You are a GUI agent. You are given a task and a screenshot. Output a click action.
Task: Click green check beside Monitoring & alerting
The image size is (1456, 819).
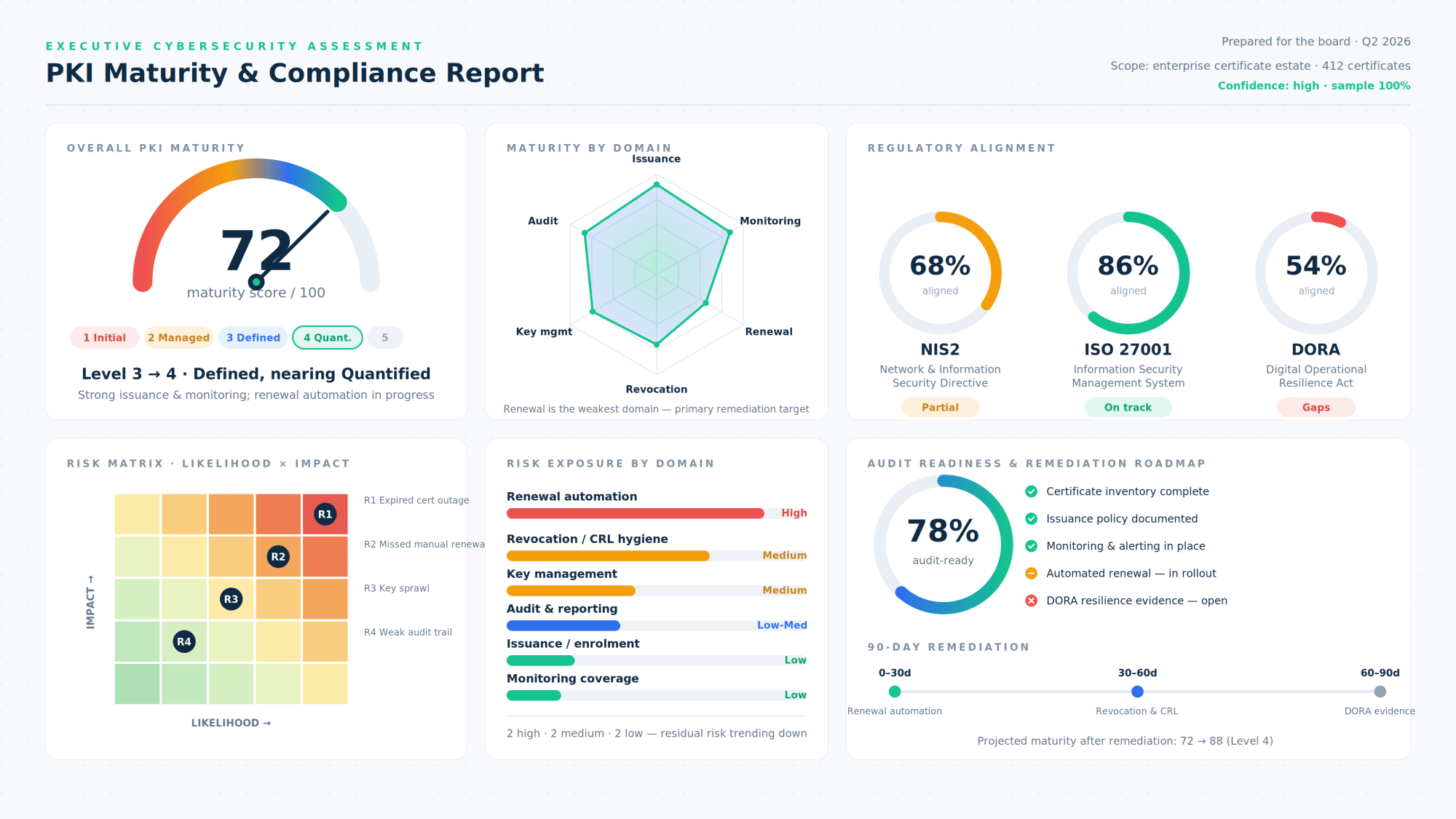[1031, 546]
